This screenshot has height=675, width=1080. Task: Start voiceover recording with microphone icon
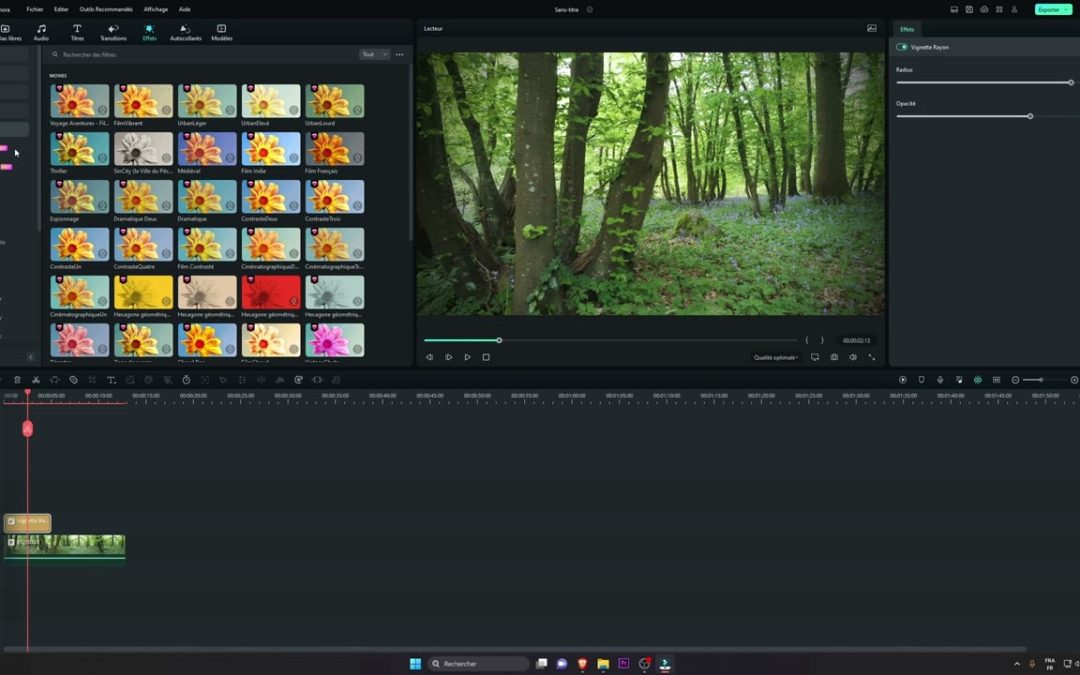point(939,380)
